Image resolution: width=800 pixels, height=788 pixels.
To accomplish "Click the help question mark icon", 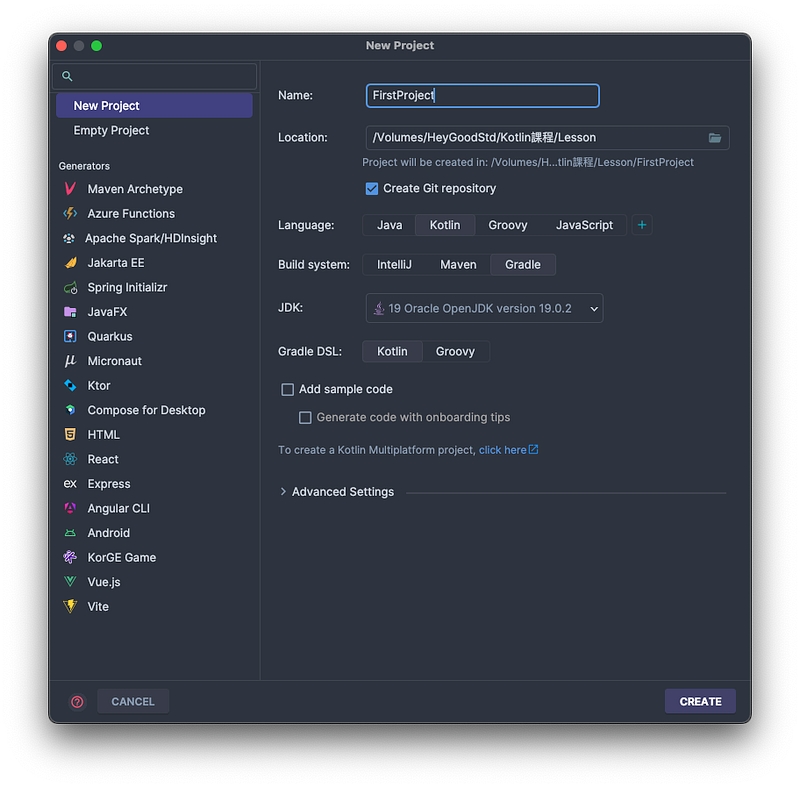I will click(x=78, y=702).
